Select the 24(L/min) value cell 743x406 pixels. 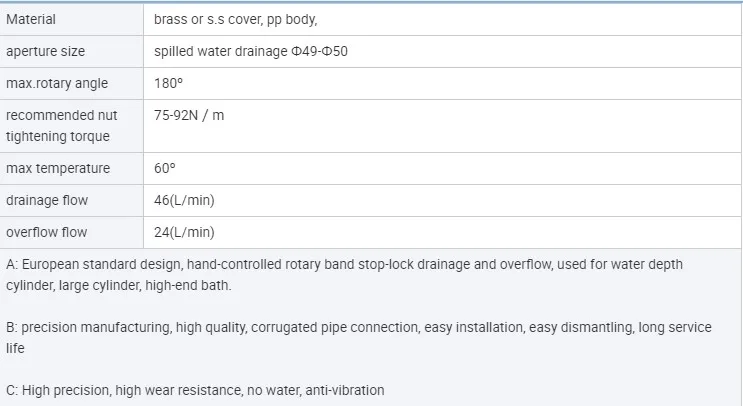[x=184, y=232]
